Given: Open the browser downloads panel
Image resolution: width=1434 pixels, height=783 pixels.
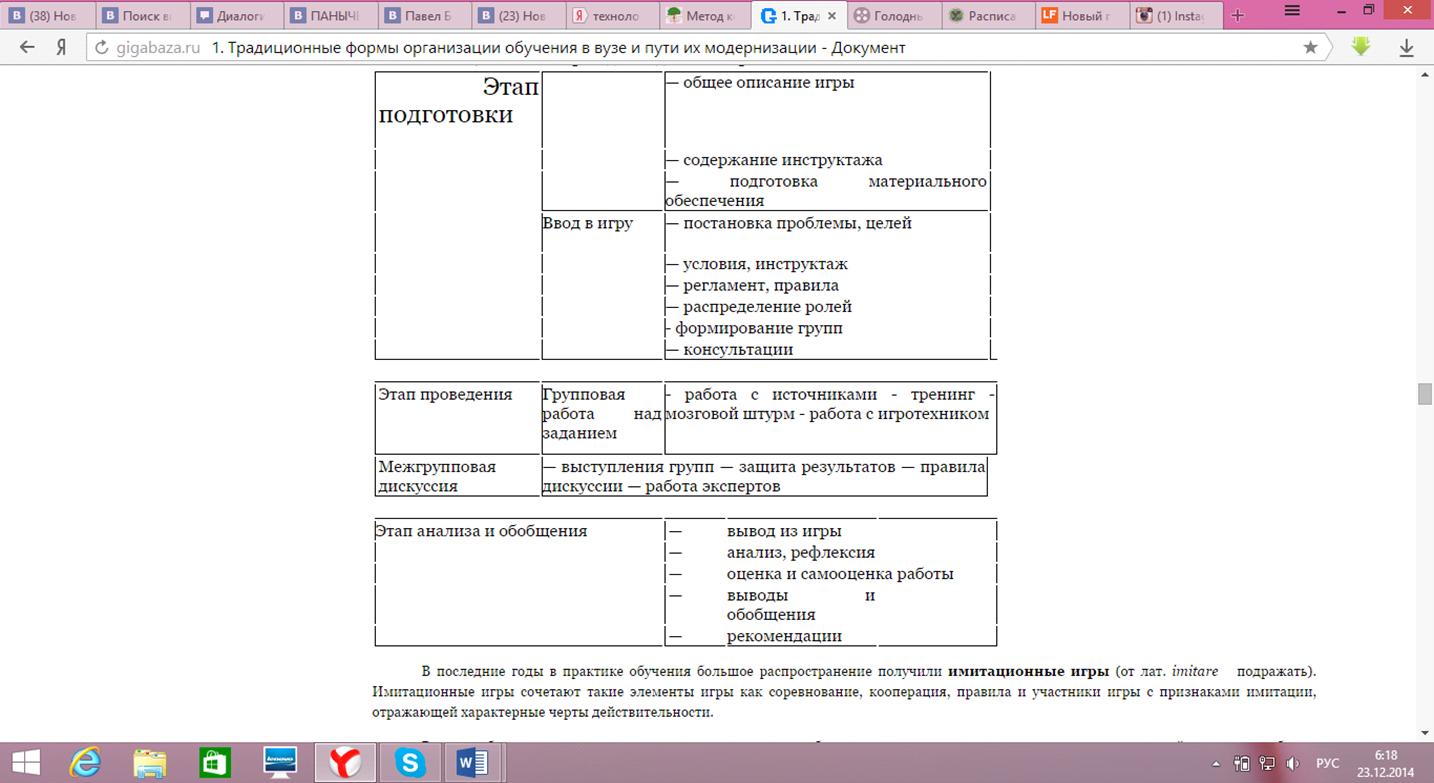Looking at the screenshot, I should [x=1406, y=47].
